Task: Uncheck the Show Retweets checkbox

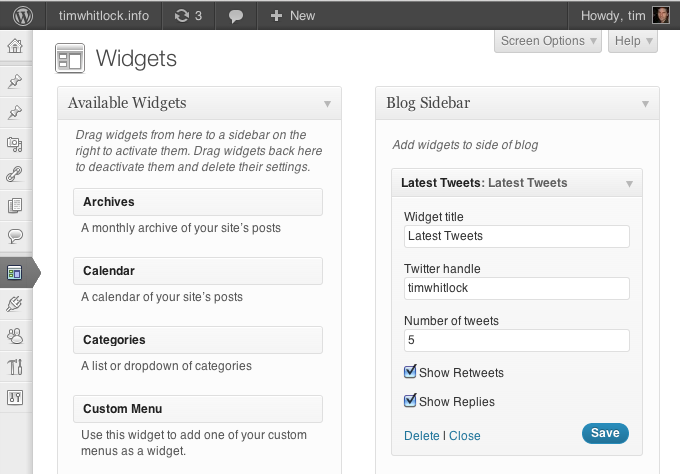Action: point(410,372)
